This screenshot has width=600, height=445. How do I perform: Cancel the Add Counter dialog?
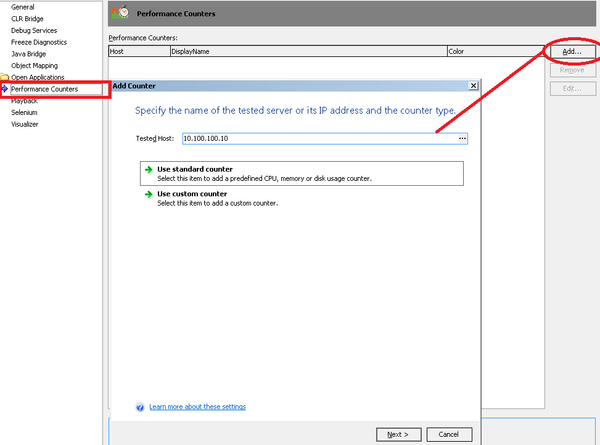tap(449, 435)
